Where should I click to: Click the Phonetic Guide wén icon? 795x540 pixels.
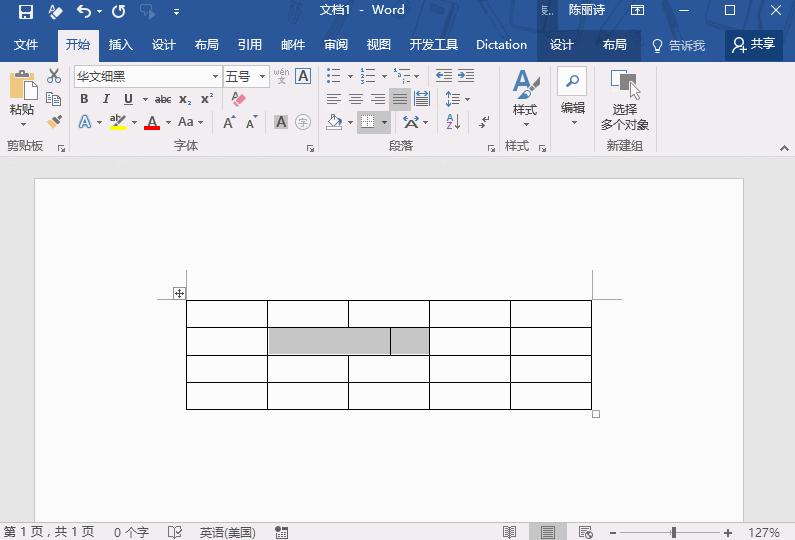tap(281, 76)
